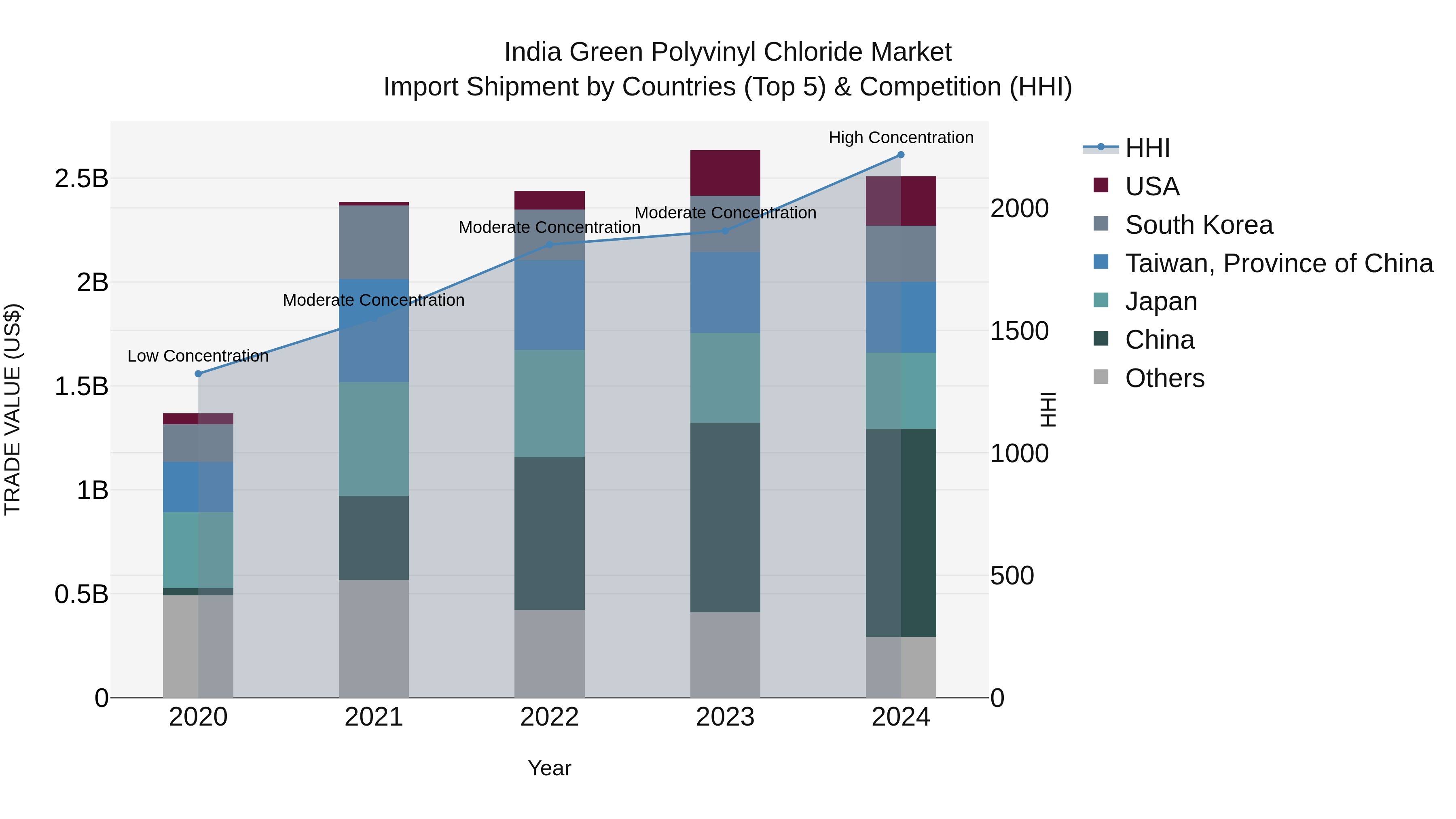Click the 2022 HHI data point
This screenshot has width=1456, height=819.
coord(549,245)
